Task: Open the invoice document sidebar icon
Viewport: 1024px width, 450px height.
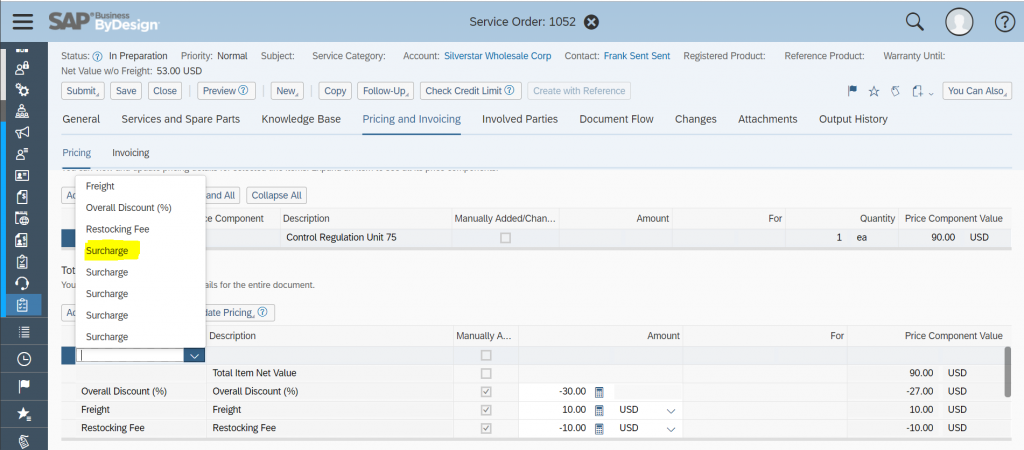Action: pos(22,197)
